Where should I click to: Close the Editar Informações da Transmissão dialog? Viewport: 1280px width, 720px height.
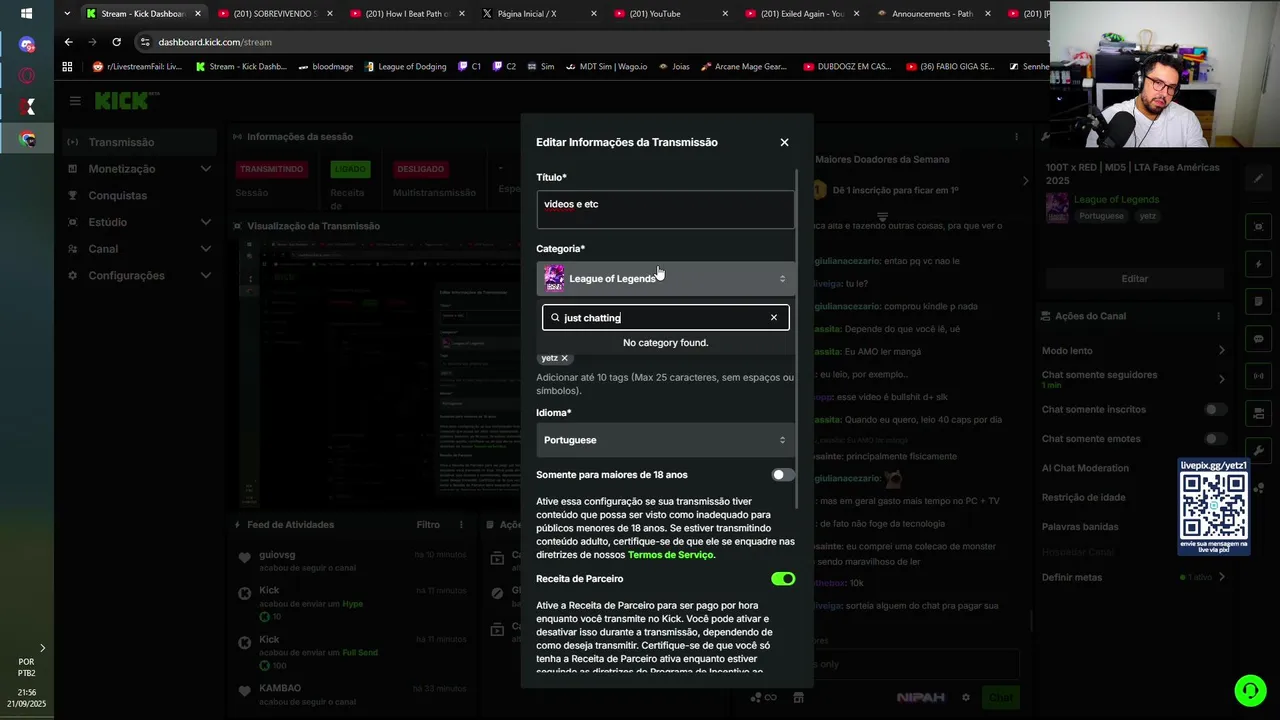pyautogui.click(x=784, y=142)
